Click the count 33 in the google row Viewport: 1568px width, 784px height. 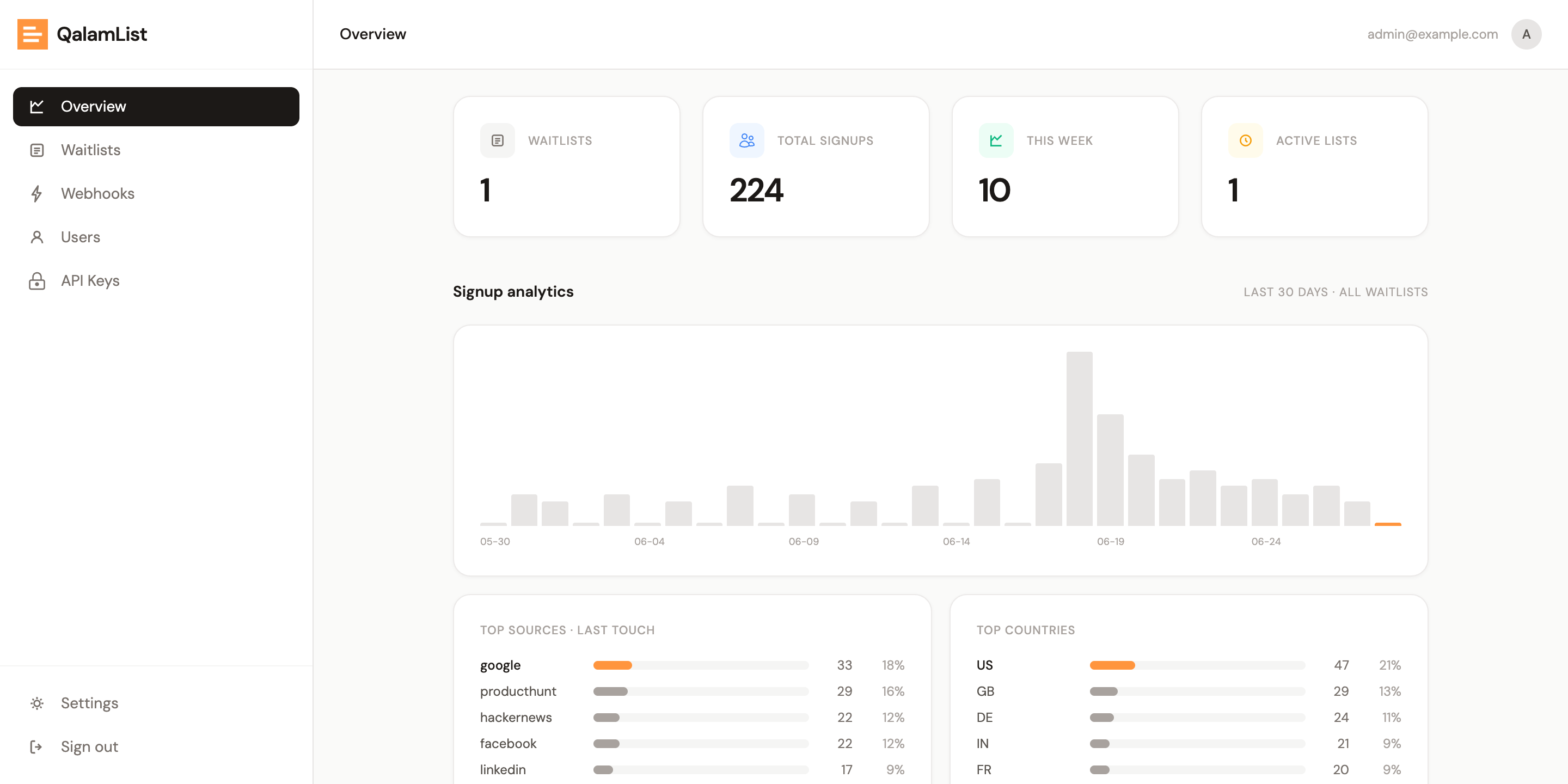pos(844,665)
